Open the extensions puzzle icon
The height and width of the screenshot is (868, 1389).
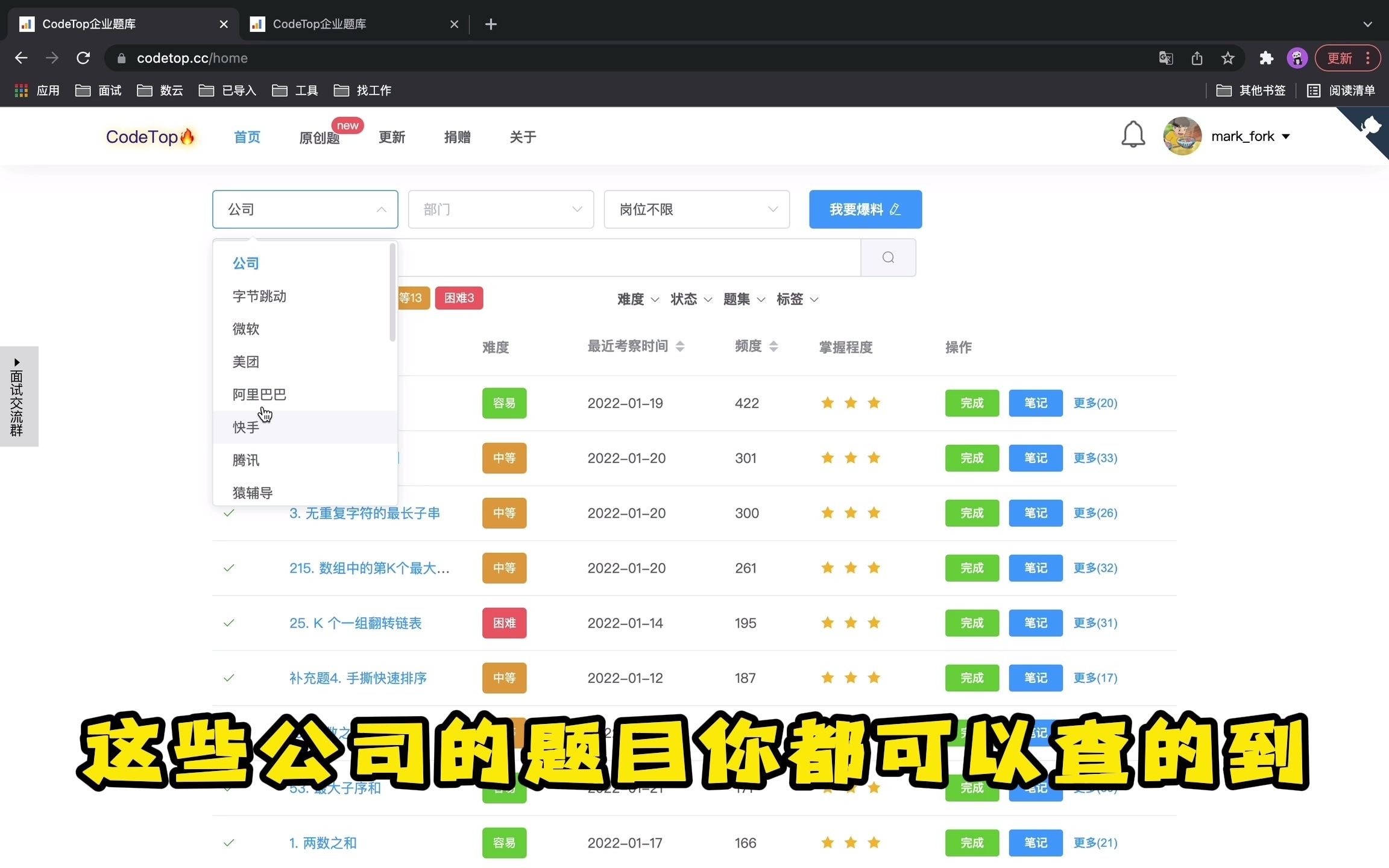pyautogui.click(x=1266, y=58)
